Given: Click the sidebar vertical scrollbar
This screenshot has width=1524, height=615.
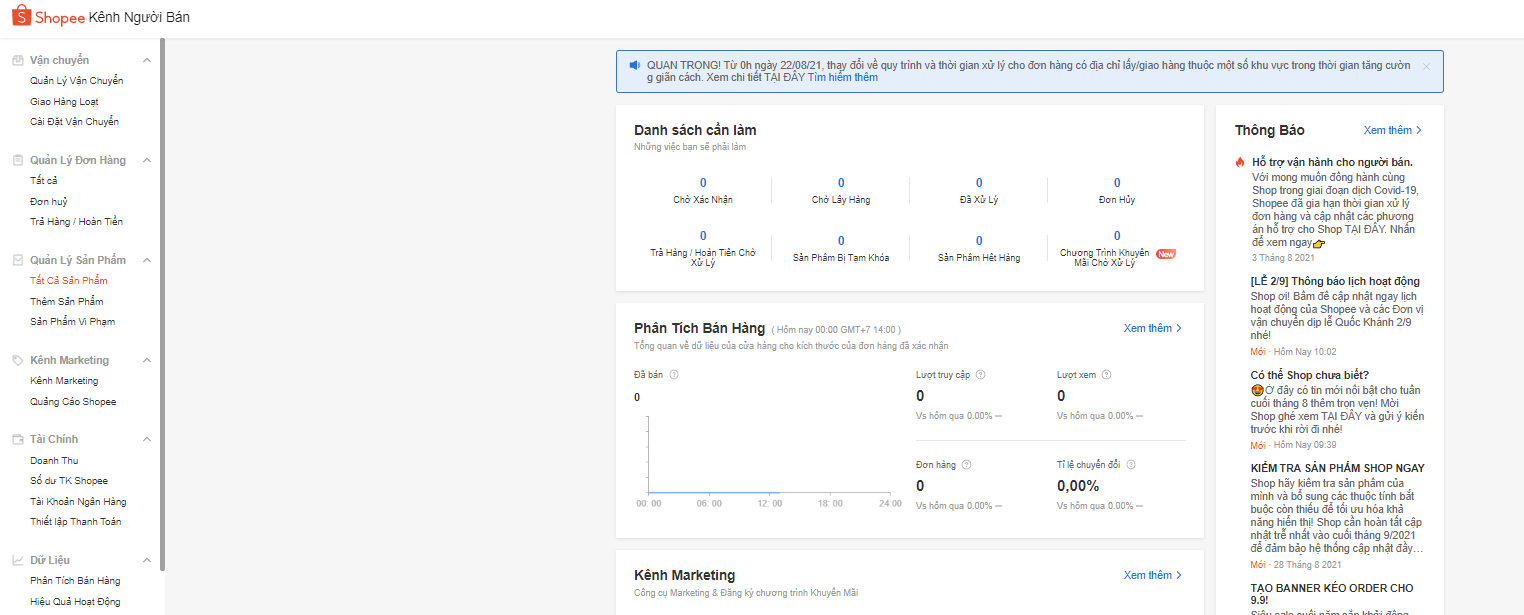Looking at the screenshot, I should tap(162, 300).
